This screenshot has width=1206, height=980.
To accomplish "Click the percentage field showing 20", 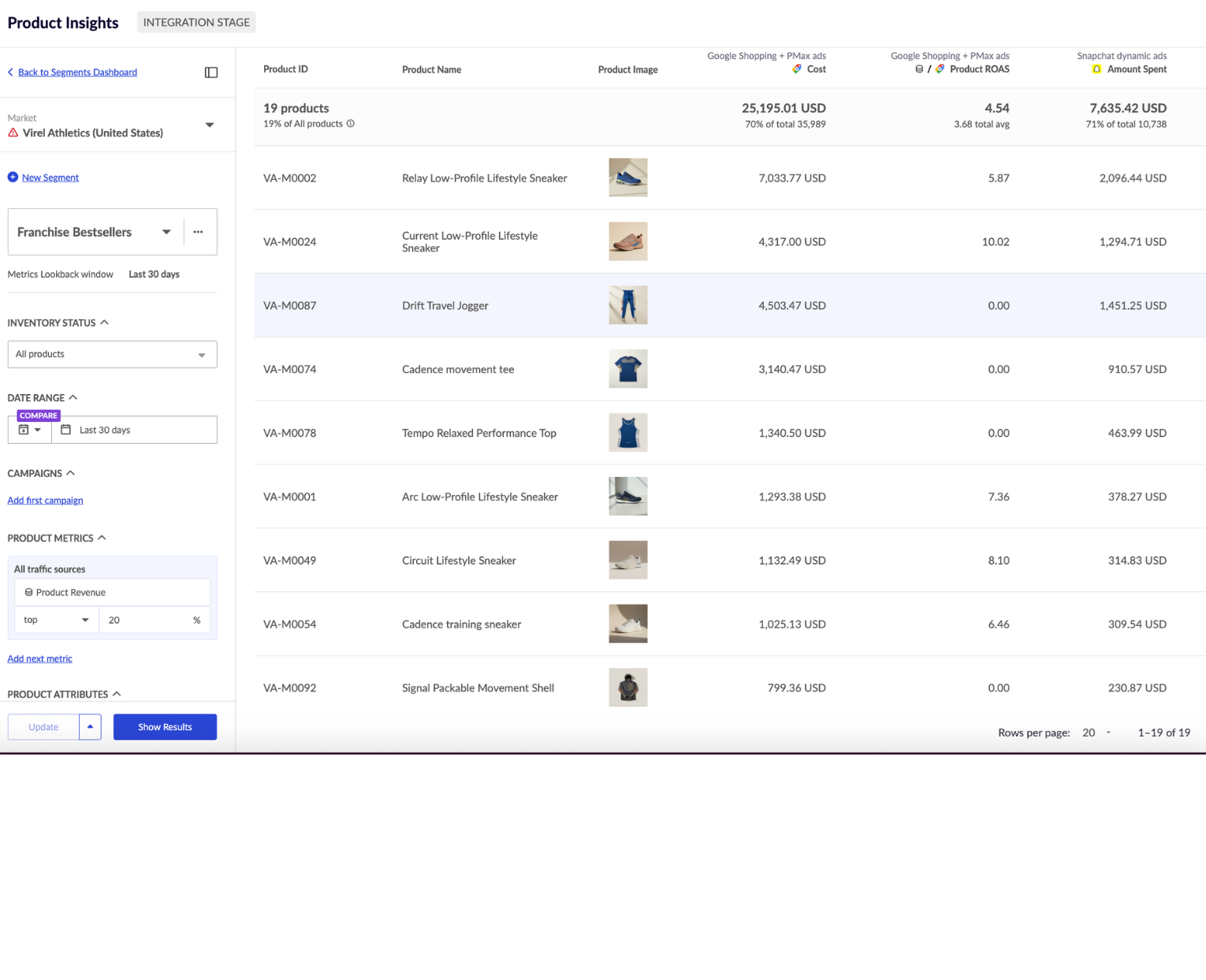I will coord(154,620).
